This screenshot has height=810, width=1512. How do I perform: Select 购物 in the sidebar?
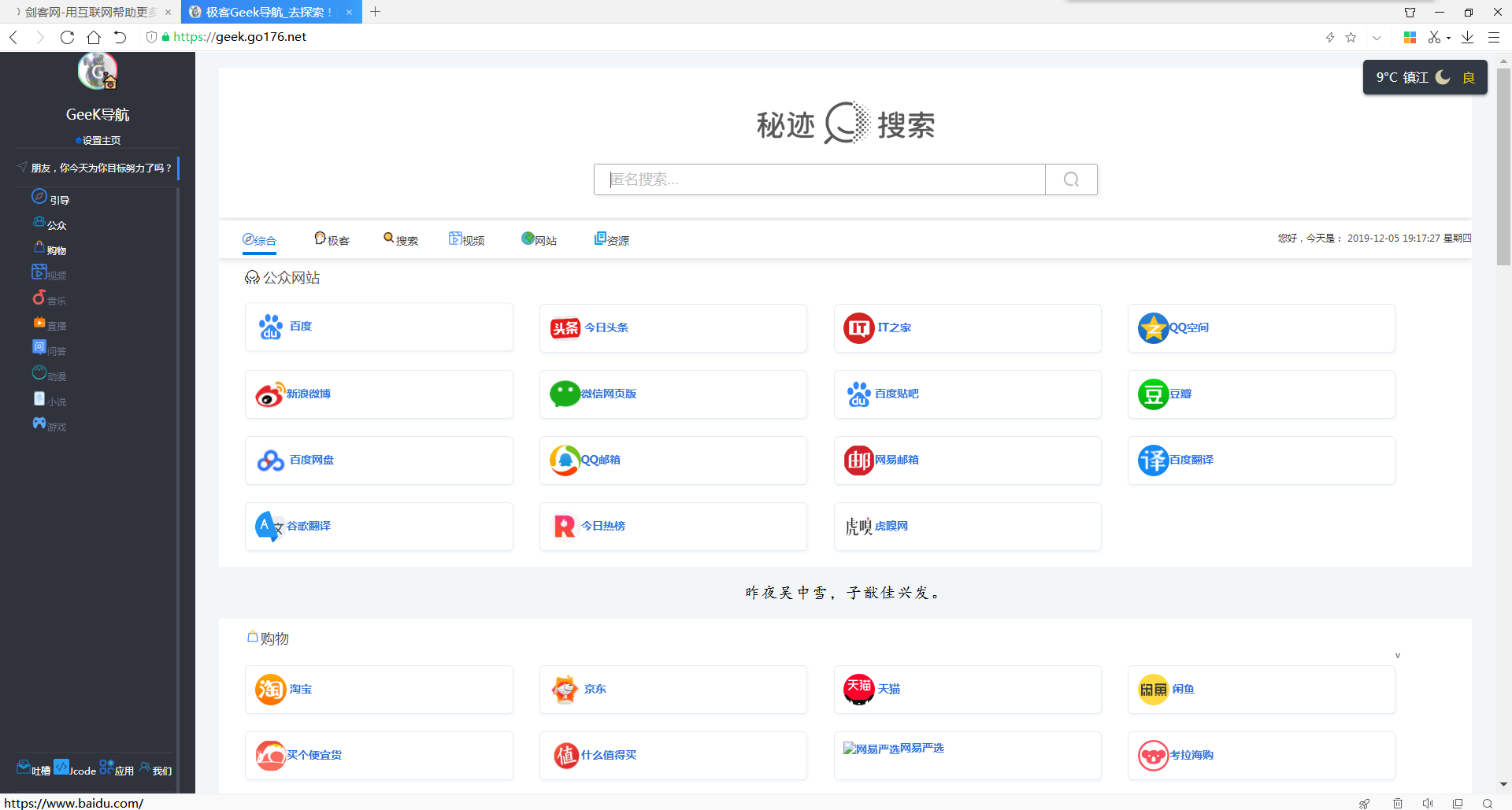coord(50,249)
